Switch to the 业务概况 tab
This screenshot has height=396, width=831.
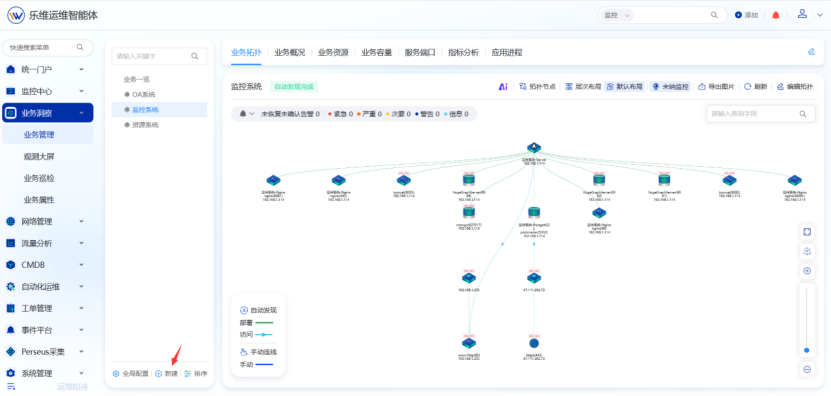pos(289,52)
